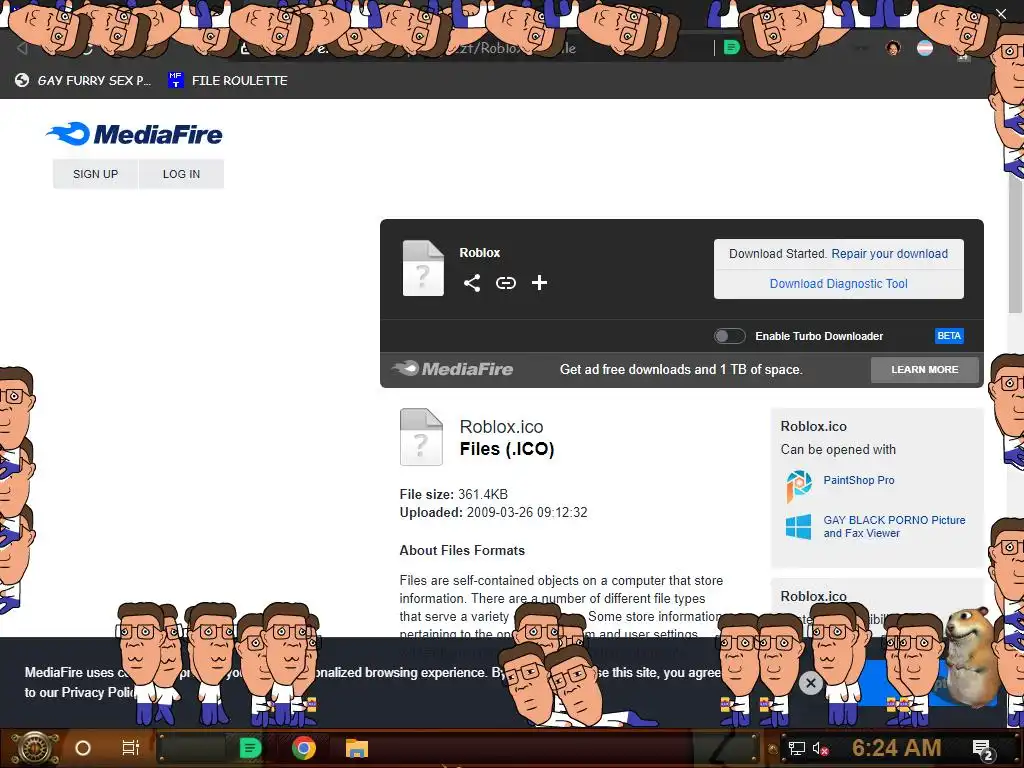
Task: Open the Repair your download link
Action: click(x=889, y=253)
